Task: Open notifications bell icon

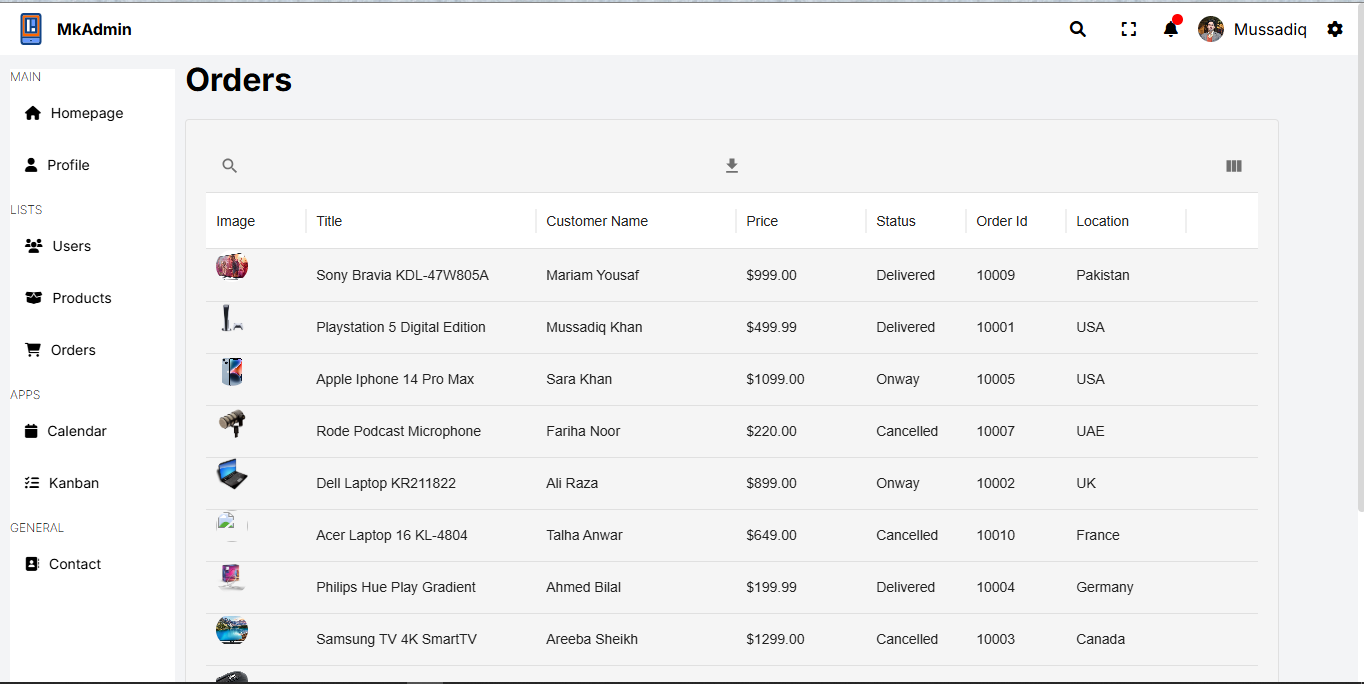Action: click(x=1170, y=29)
